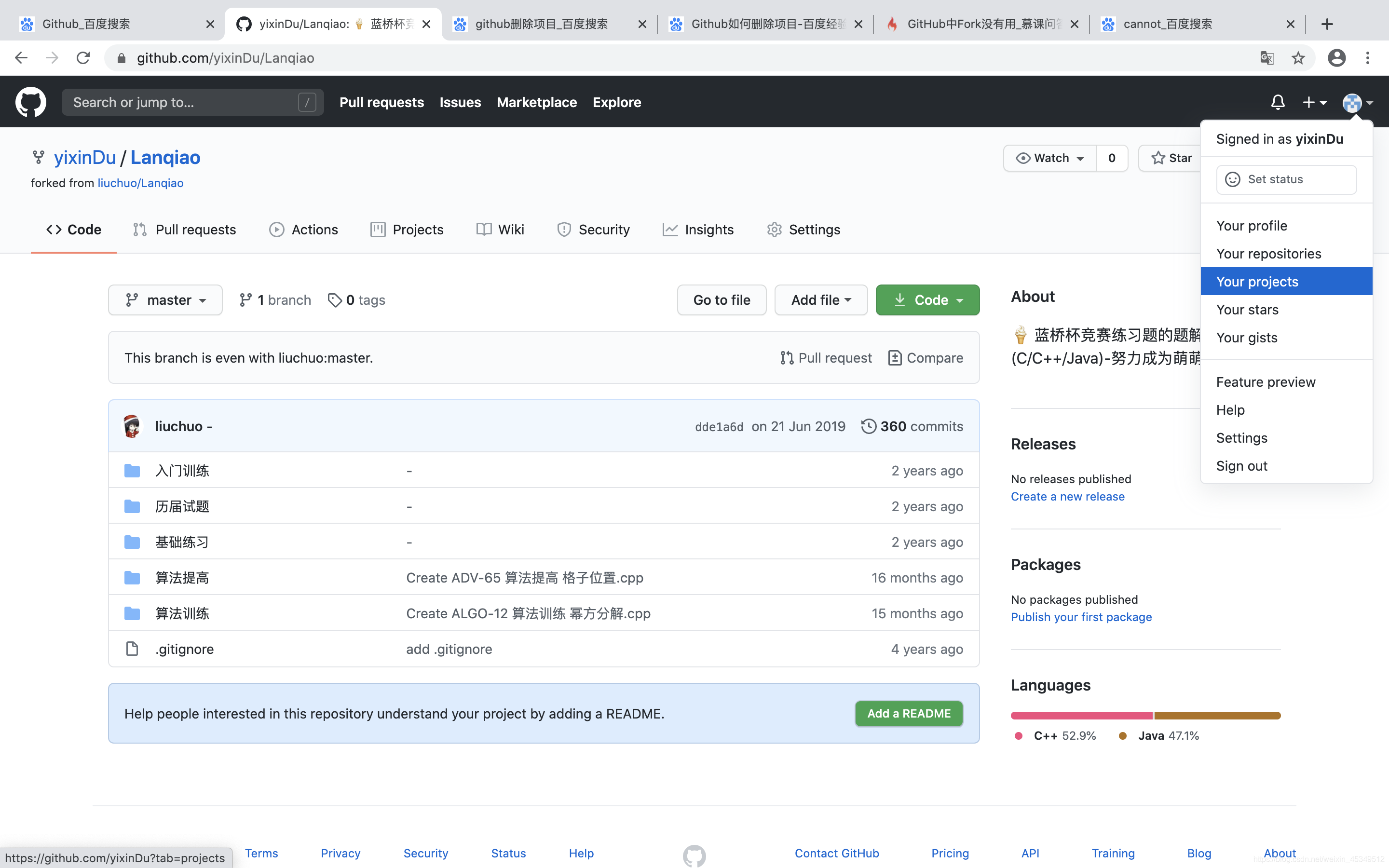Open the repository Settings tab
This screenshot has width=1389, height=868.
(803, 230)
